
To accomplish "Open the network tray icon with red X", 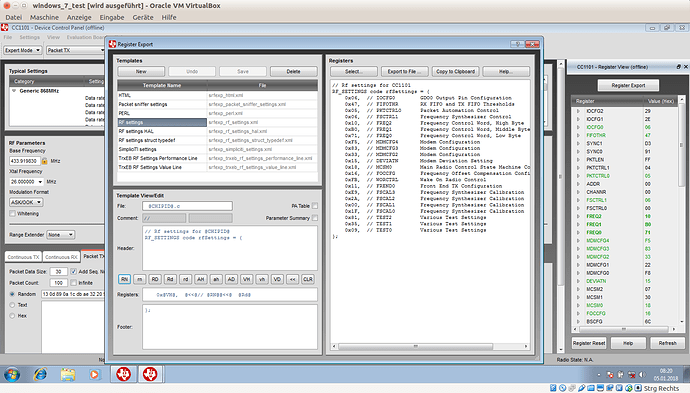I will [x=631, y=375].
